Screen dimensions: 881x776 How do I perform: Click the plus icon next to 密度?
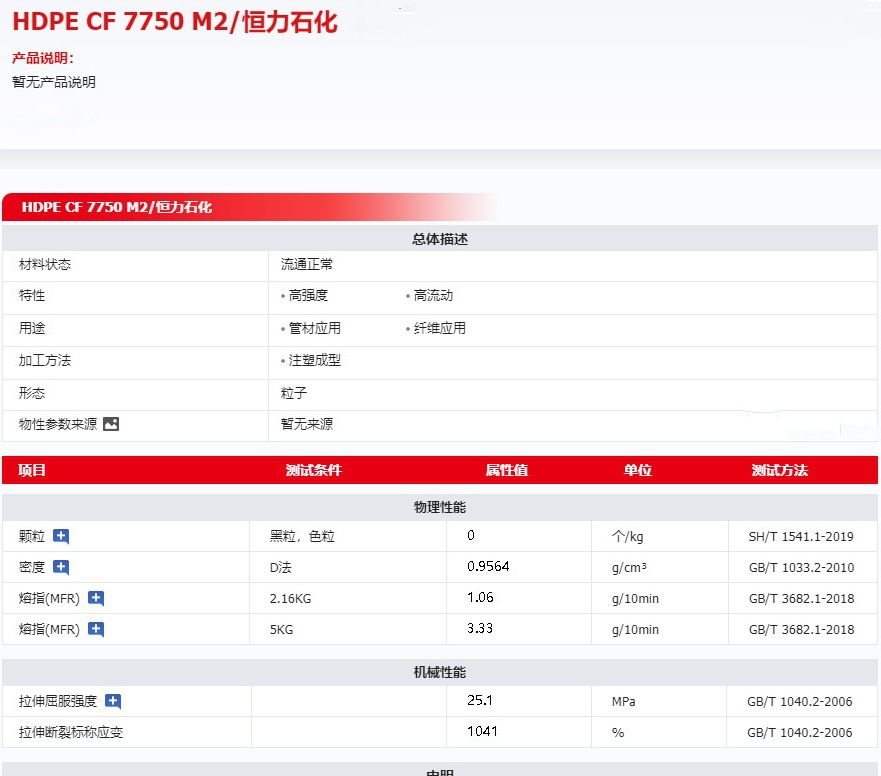point(61,567)
